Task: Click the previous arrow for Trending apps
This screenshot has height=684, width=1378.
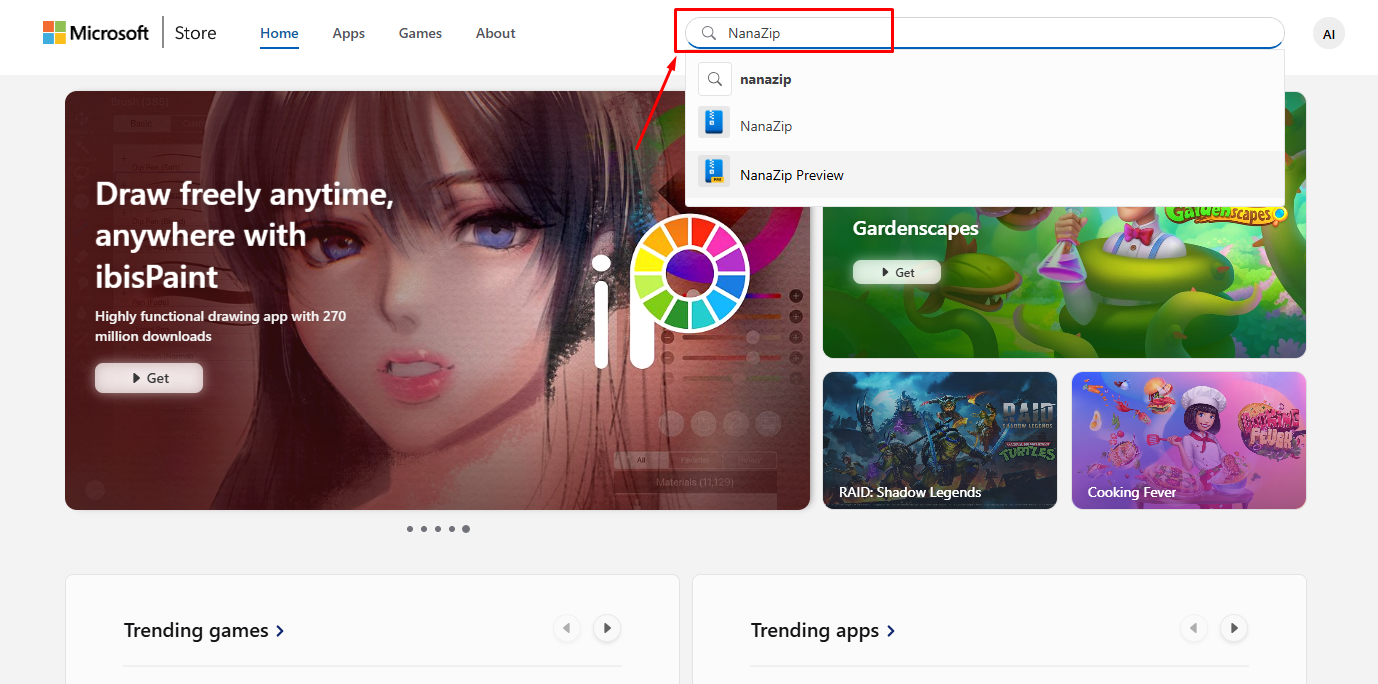Action: point(1194,628)
